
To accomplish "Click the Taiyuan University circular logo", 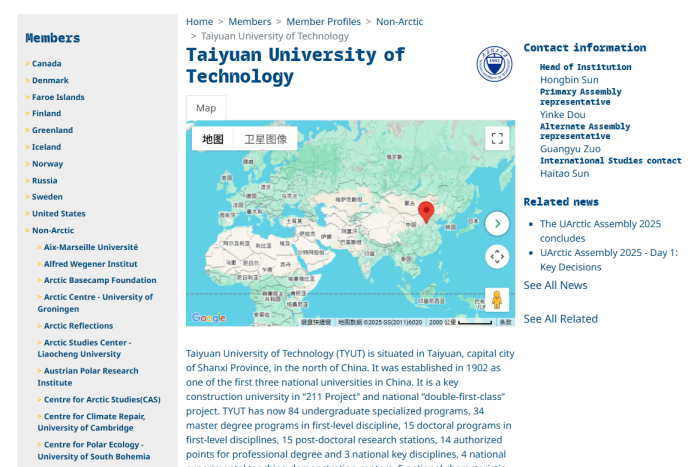I will pos(493,65).
